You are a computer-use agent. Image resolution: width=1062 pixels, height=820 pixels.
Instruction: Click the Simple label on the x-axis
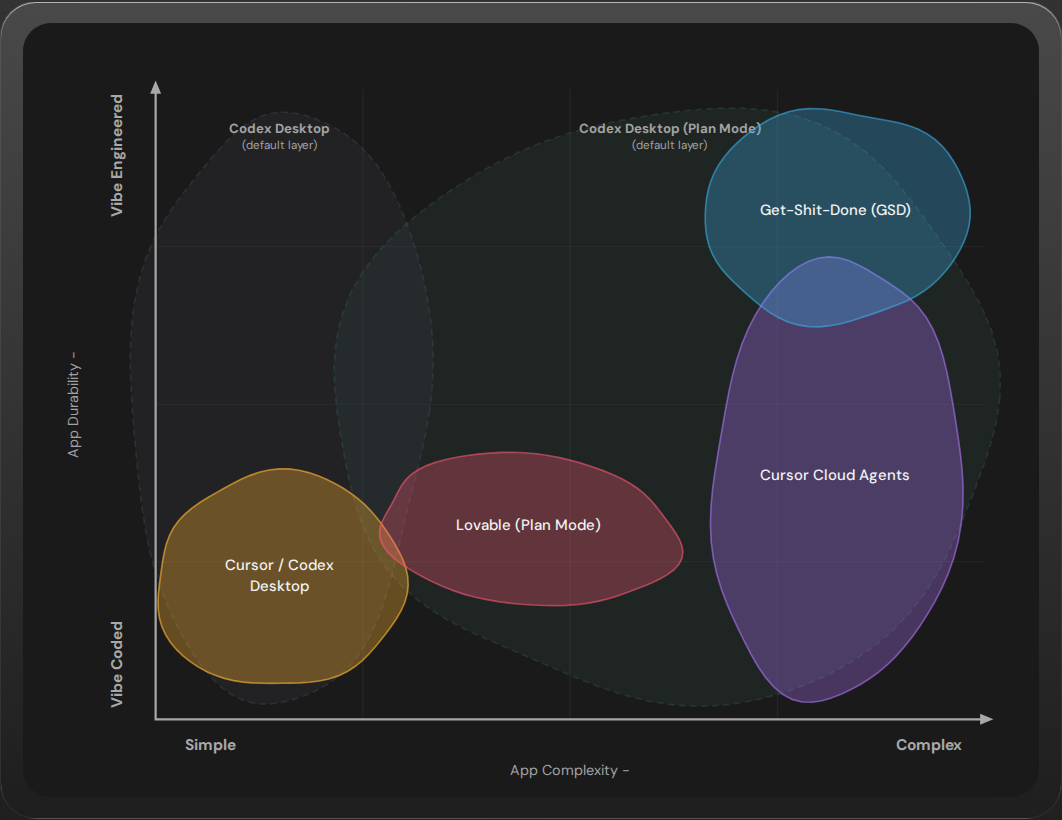tap(210, 744)
